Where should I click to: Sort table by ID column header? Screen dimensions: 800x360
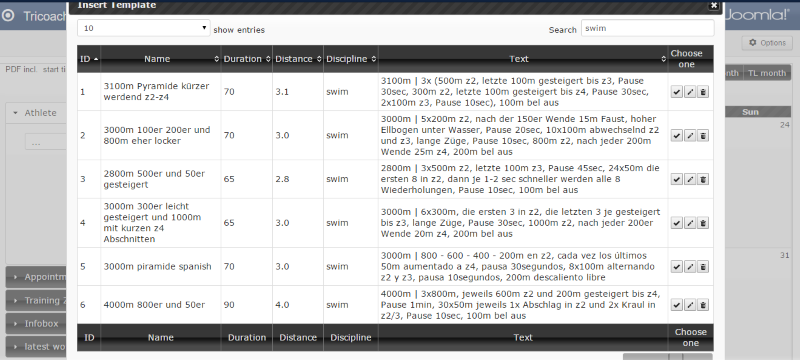(x=89, y=59)
